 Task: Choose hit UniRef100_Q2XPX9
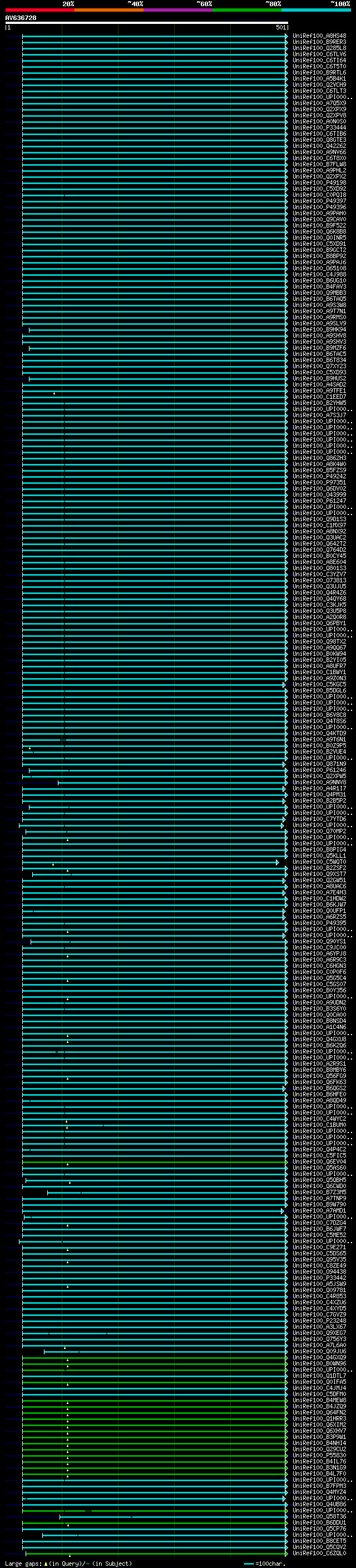pos(319,110)
